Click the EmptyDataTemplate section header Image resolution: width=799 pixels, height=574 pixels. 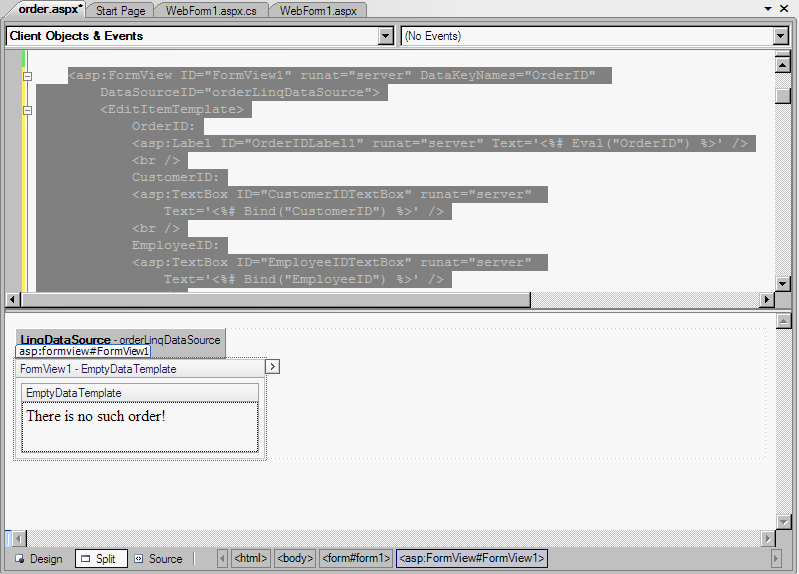point(140,393)
